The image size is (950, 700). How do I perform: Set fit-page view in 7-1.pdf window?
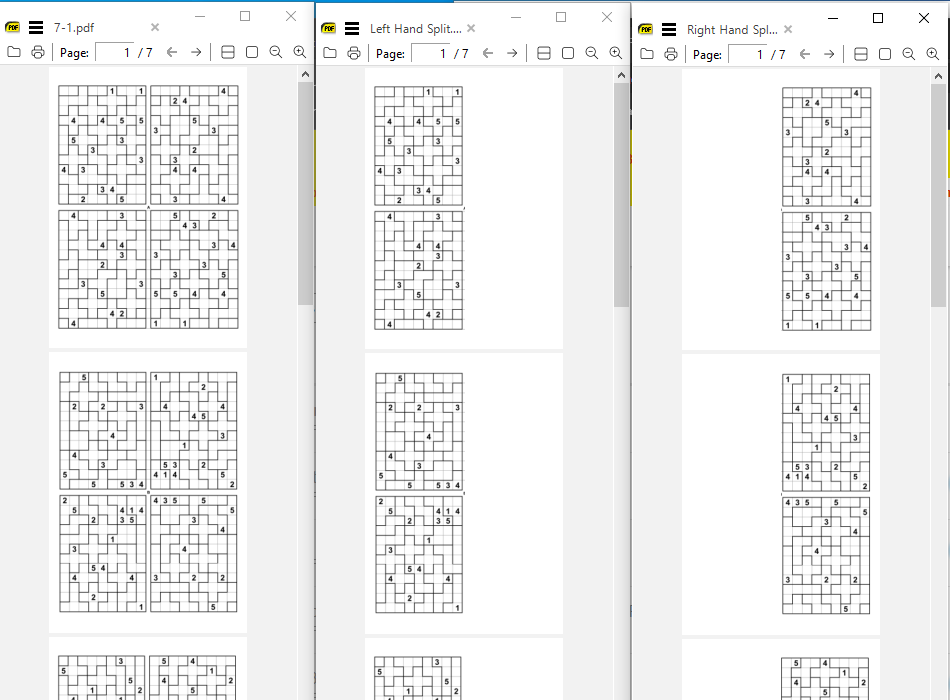point(252,52)
